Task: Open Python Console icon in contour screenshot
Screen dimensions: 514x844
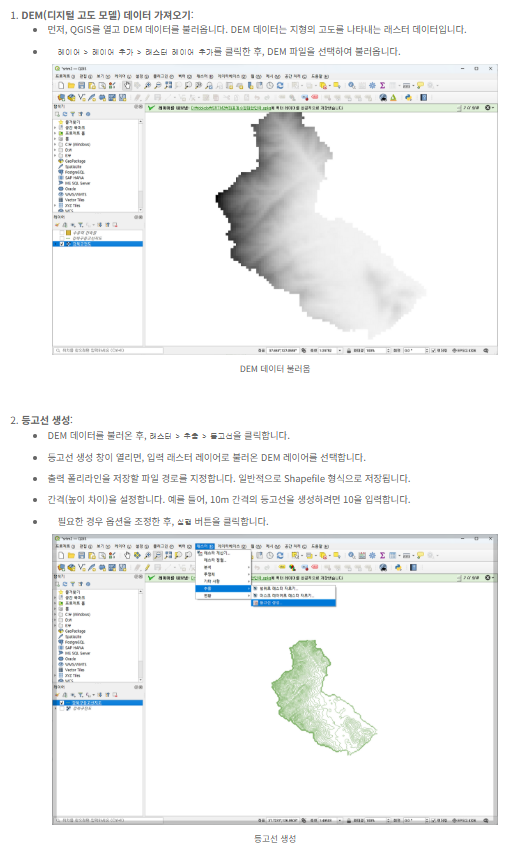Action: click(398, 567)
